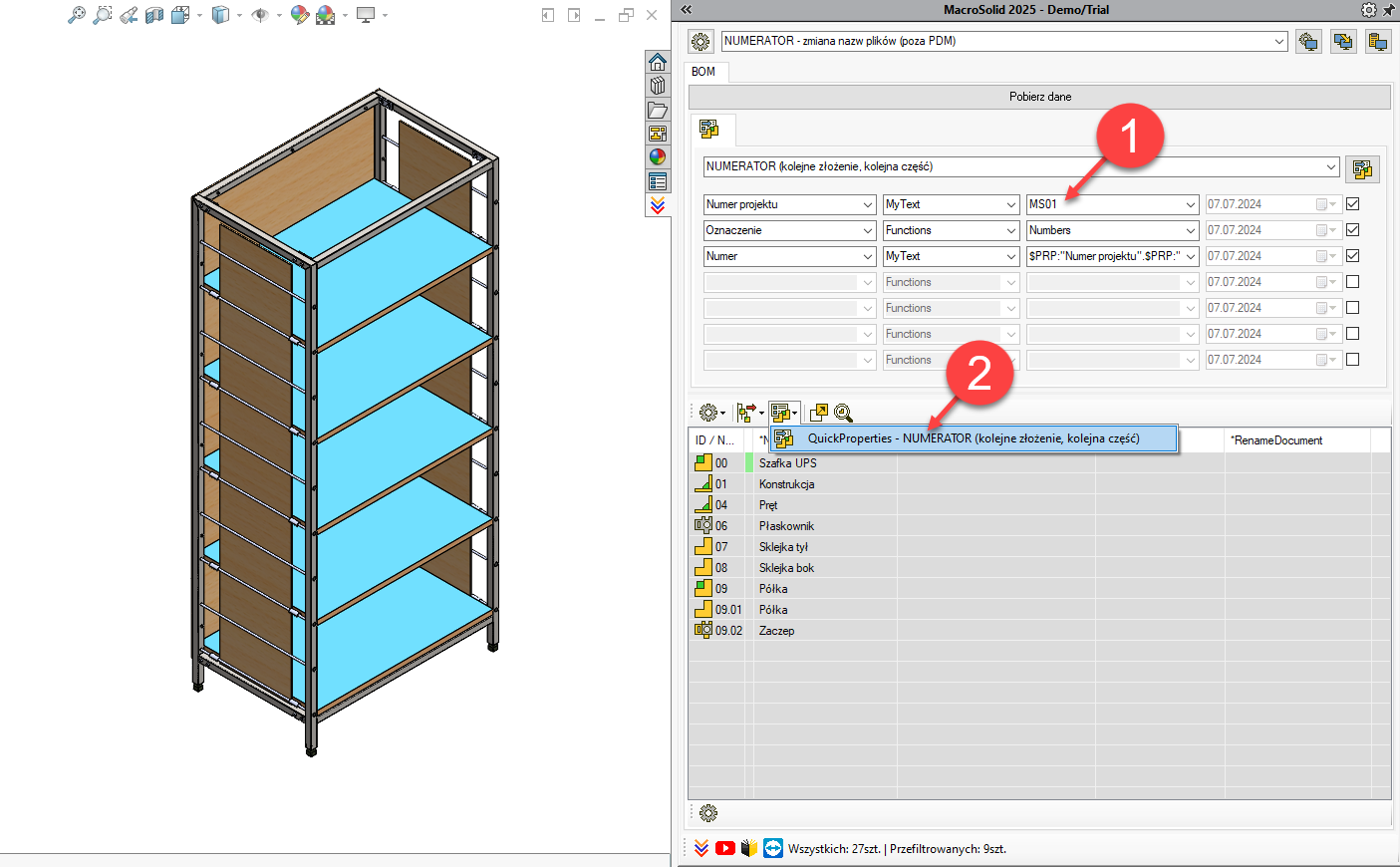Click the Display Style cube icon
1400x867 pixels.
click(x=220, y=15)
